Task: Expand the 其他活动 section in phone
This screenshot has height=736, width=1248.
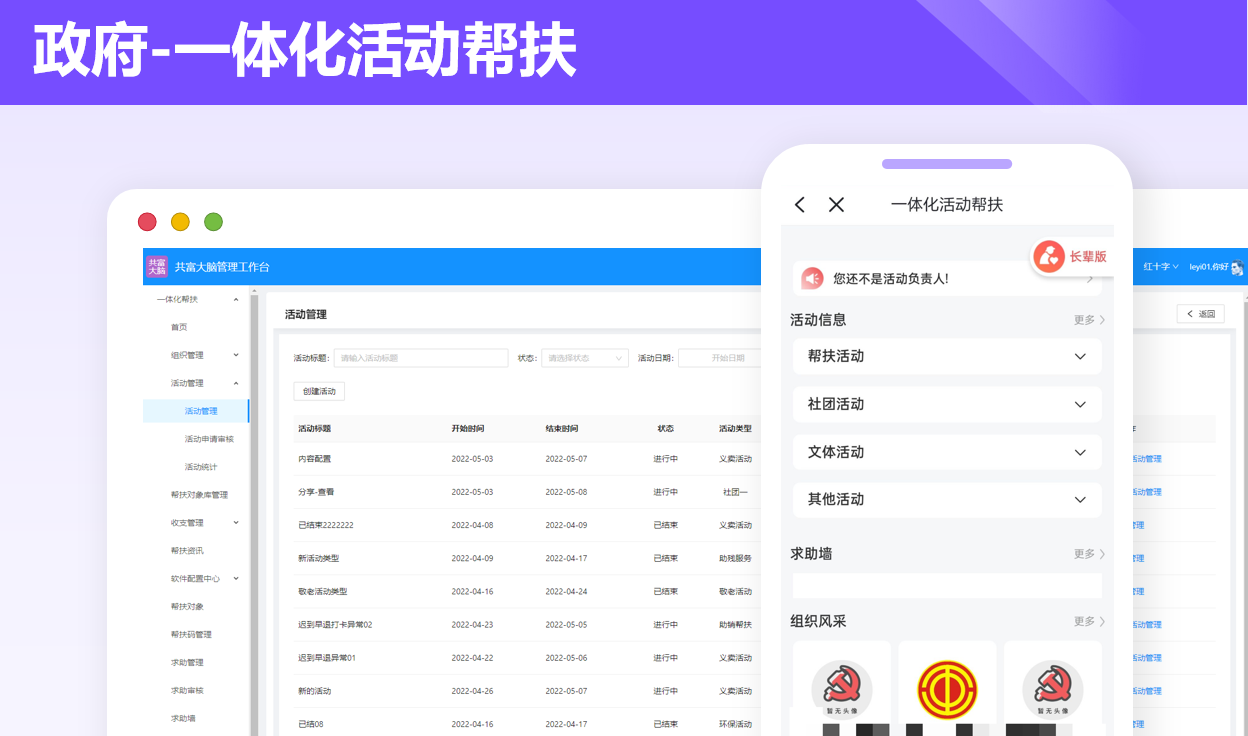Action: point(947,500)
